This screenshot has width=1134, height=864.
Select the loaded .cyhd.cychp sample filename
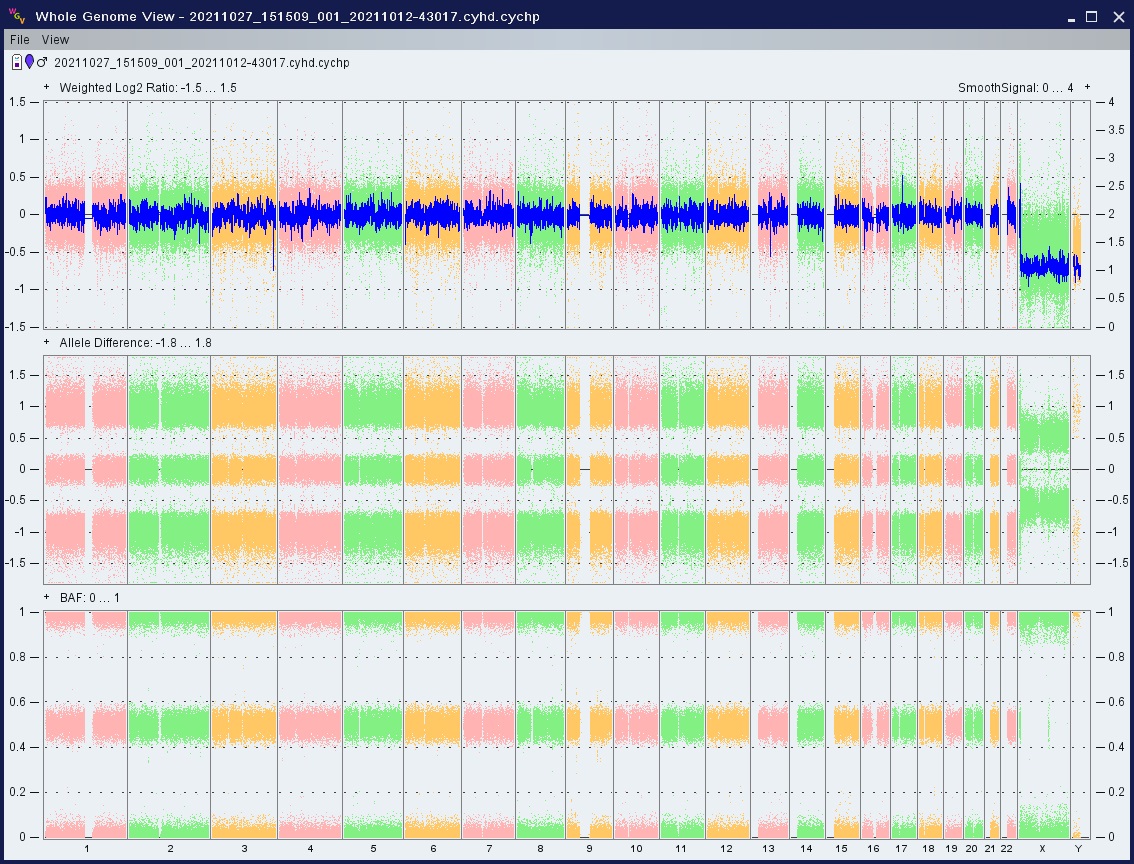[x=201, y=63]
